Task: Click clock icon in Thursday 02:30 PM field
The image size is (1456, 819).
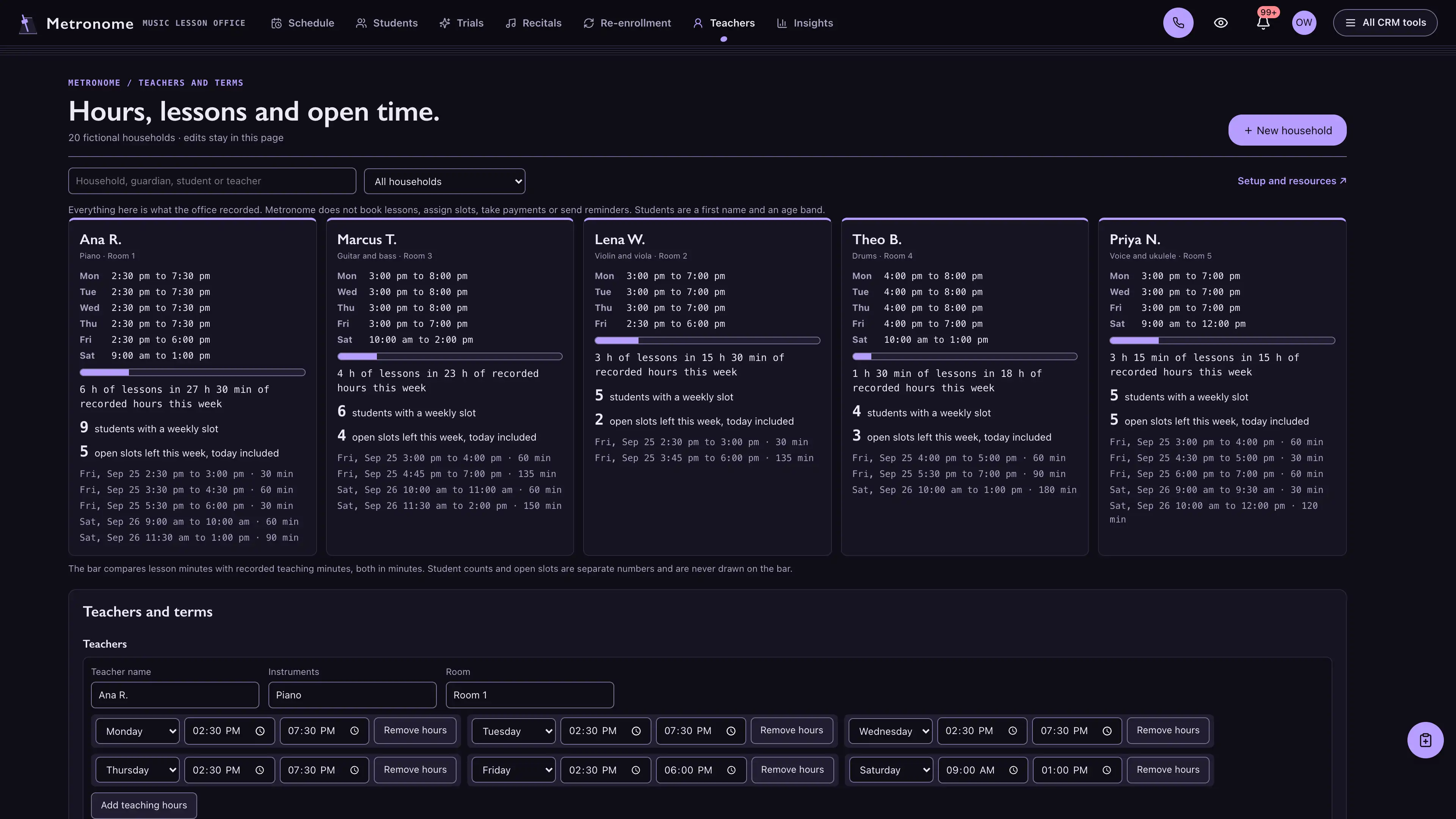Action: click(x=259, y=770)
